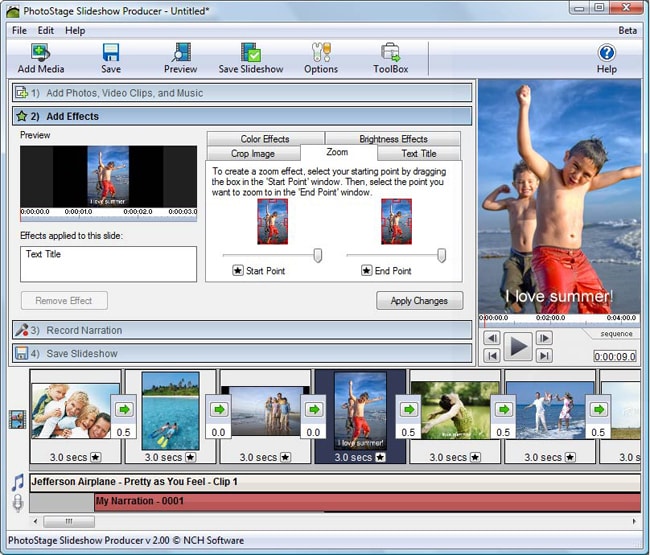Open the Options tools icon

coord(321,52)
